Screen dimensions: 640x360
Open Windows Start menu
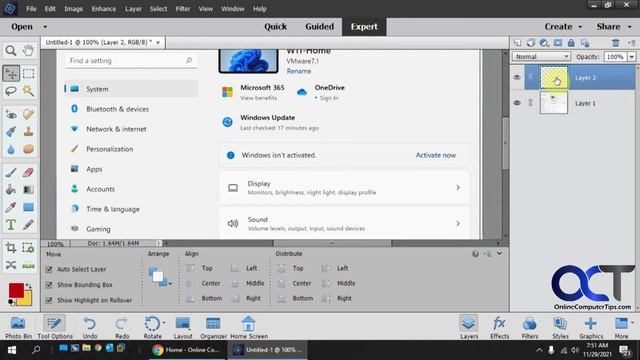coord(12,350)
